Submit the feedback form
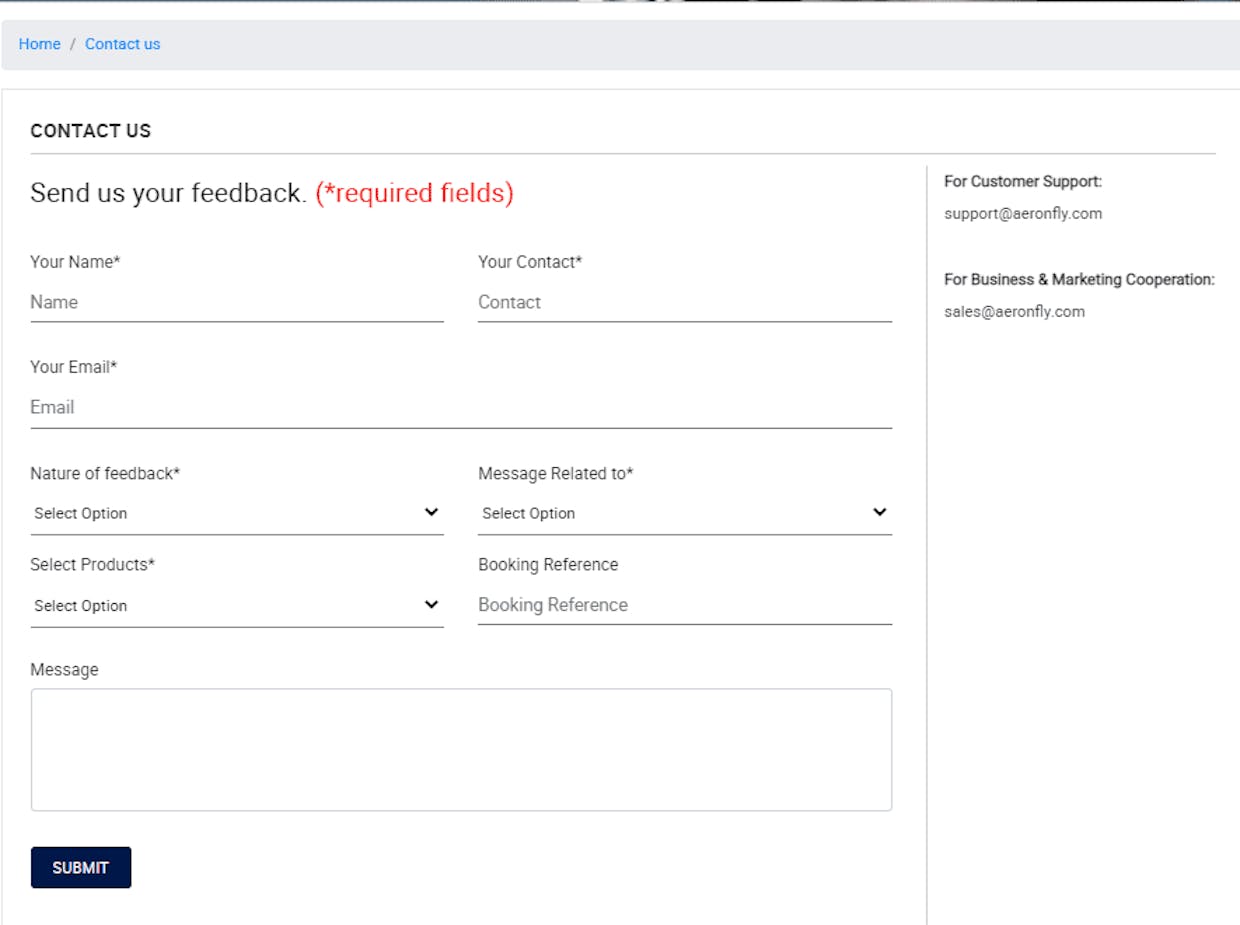 (81, 868)
